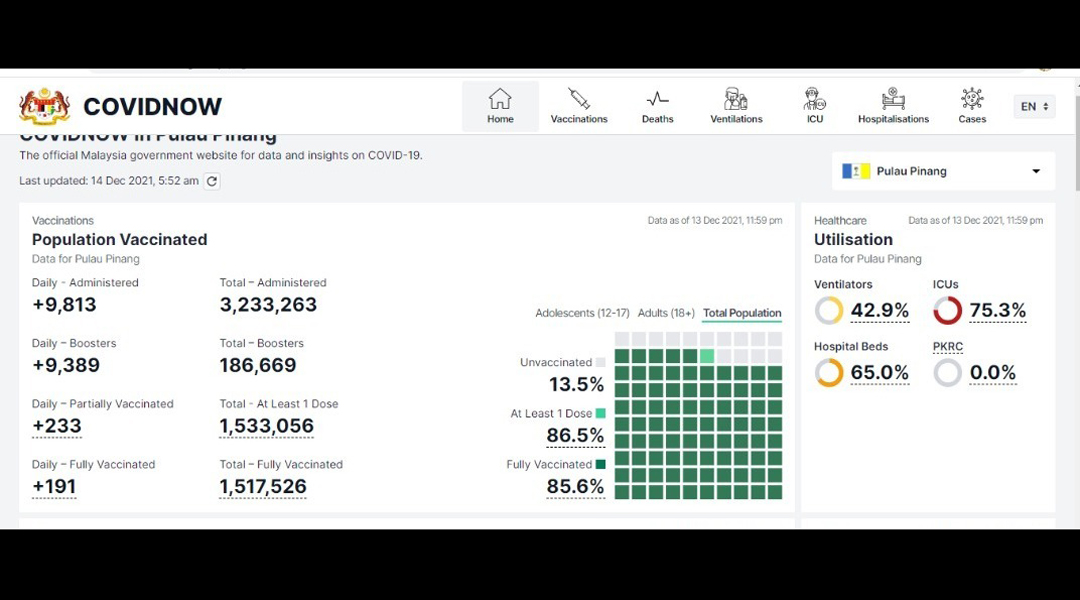Screen dimensions: 1080x600
Task: Click the 65.0% Hospital Beds value
Action: pos(880,373)
